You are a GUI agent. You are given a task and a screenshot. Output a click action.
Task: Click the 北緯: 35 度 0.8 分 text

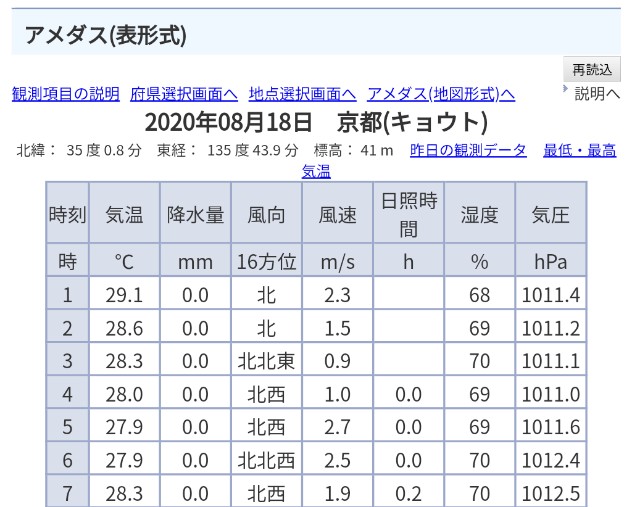point(79,151)
